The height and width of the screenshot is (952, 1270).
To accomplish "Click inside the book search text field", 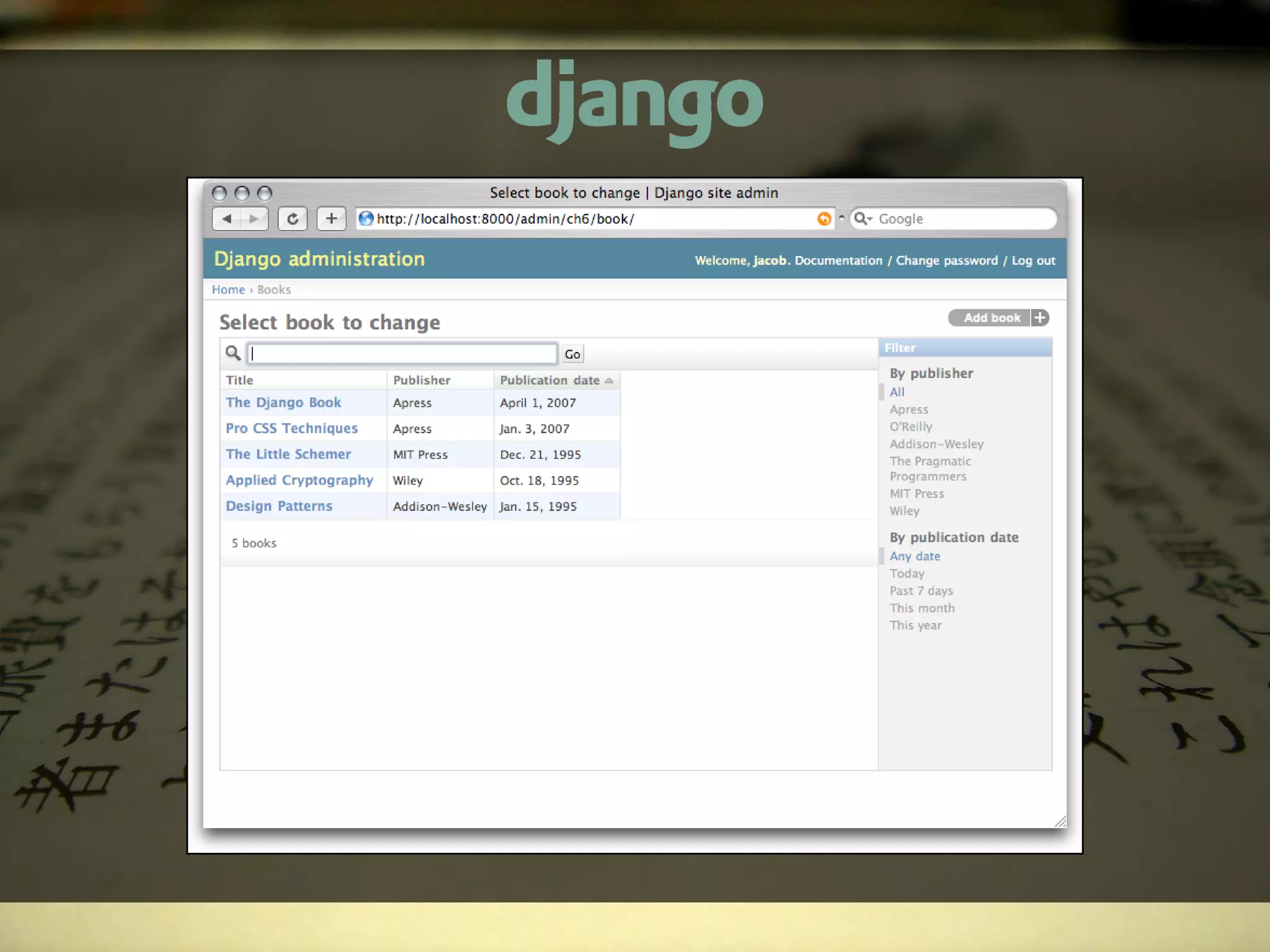I will 402,353.
